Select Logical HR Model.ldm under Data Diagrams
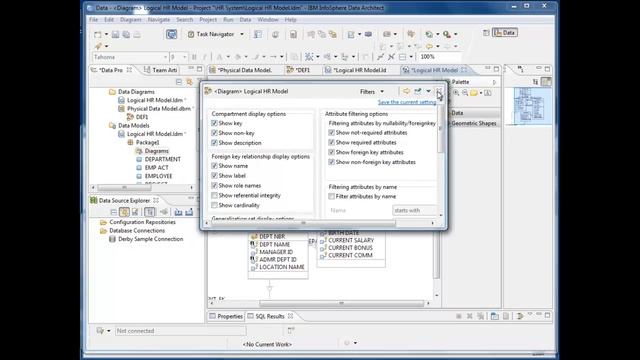The height and width of the screenshot is (360, 640). point(154,100)
